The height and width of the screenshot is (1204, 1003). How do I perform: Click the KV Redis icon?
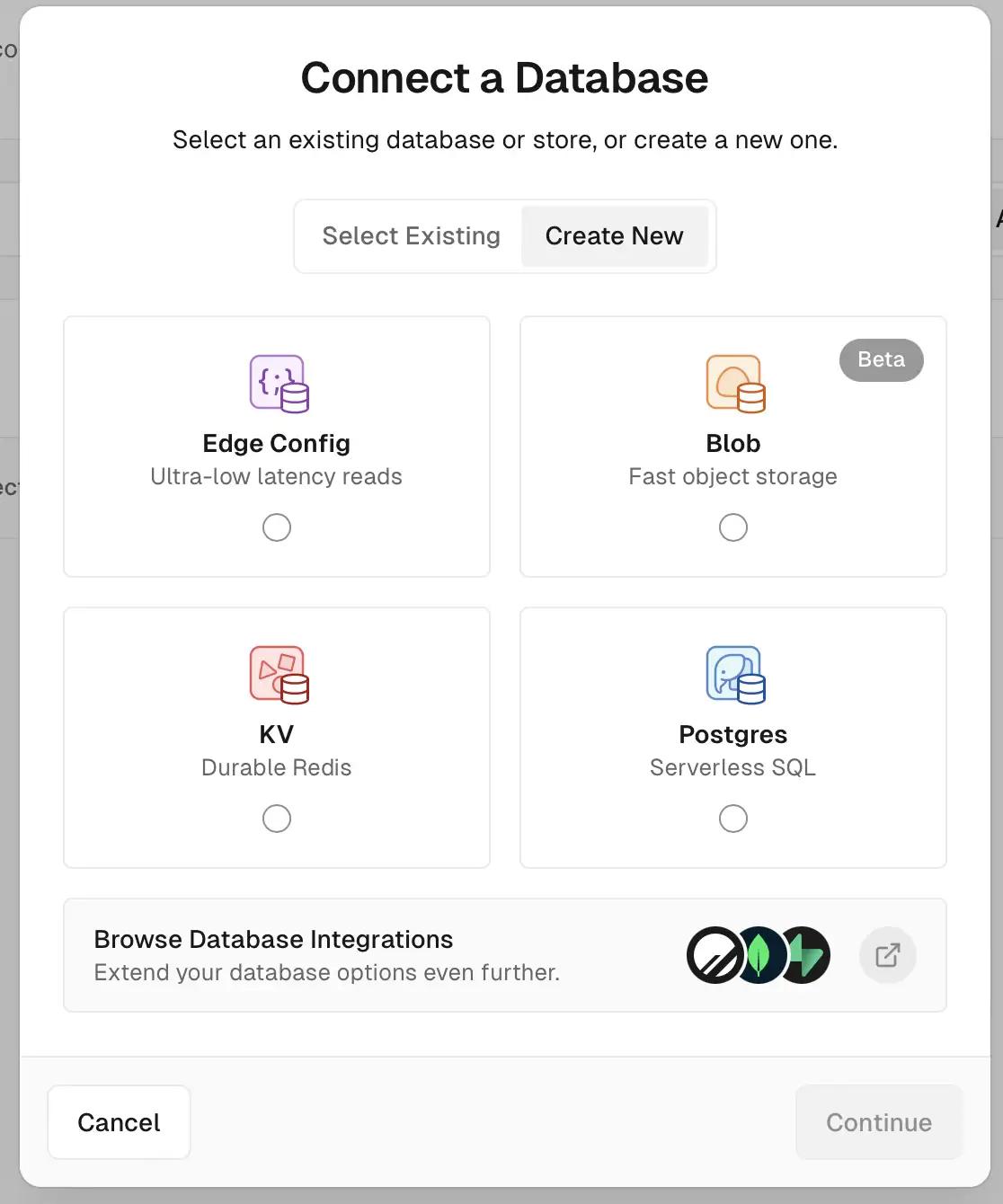click(279, 675)
